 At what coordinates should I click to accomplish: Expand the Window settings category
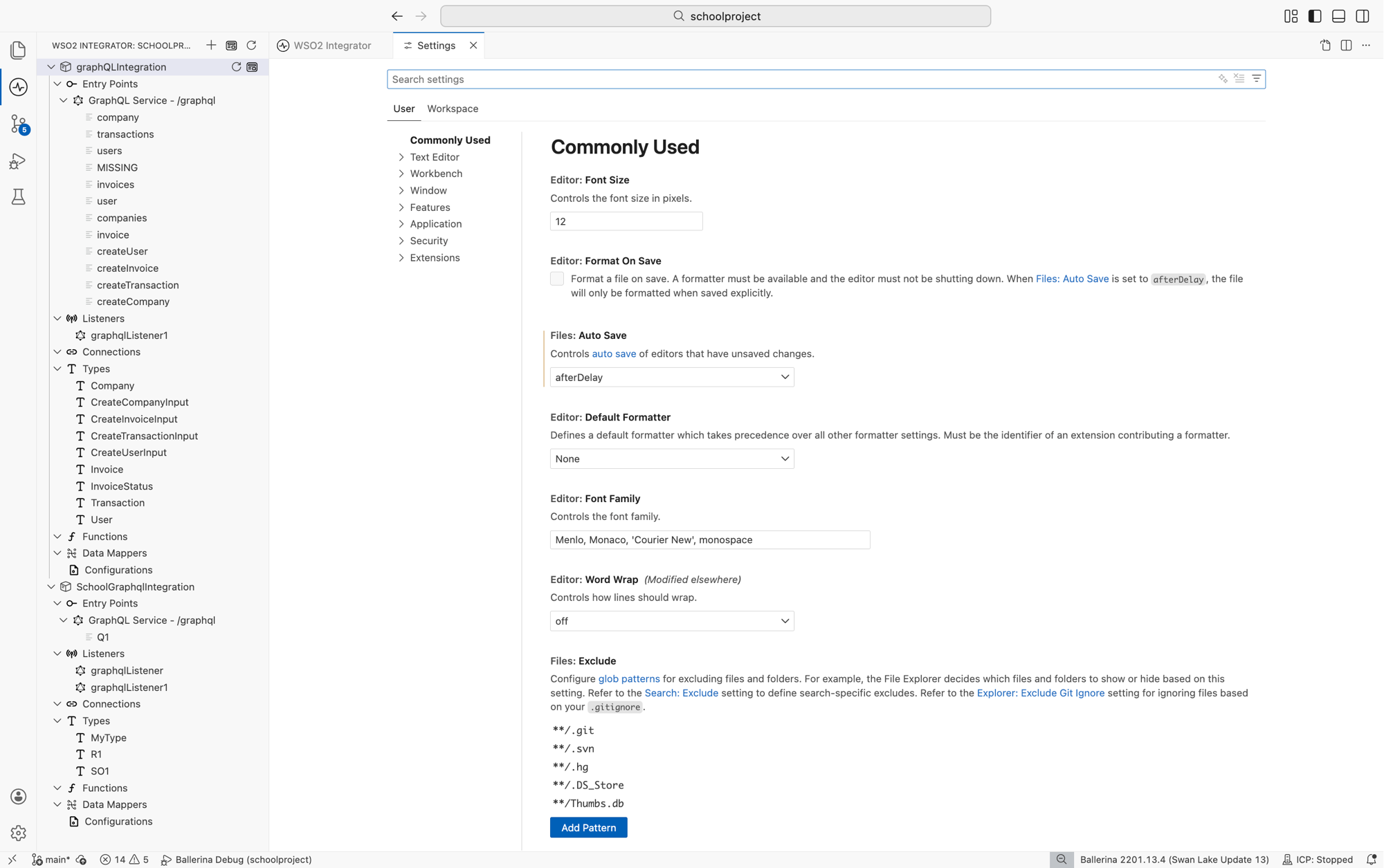(x=401, y=190)
